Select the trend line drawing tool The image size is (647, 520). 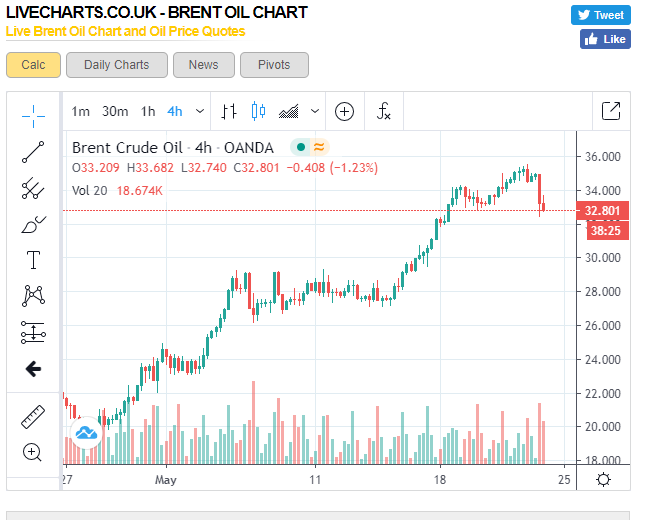(33, 152)
